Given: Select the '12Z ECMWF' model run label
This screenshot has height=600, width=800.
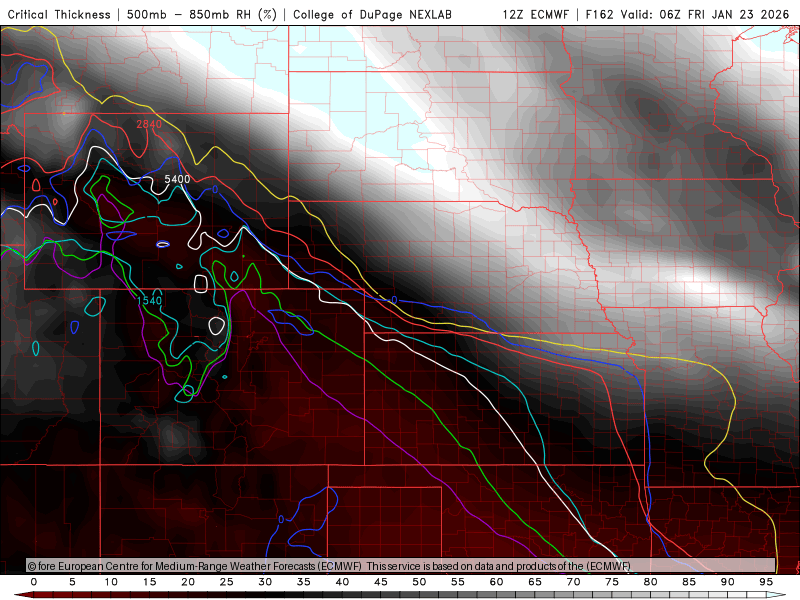Looking at the screenshot, I should [535, 14].
